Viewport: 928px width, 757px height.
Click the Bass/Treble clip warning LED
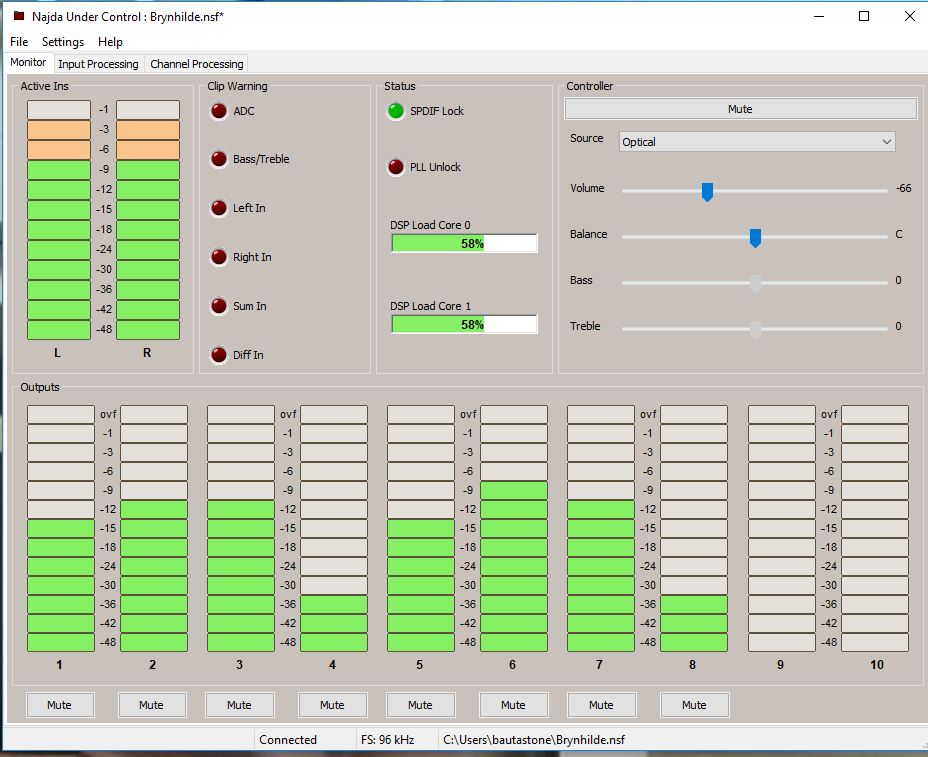[x=219, y=159]
